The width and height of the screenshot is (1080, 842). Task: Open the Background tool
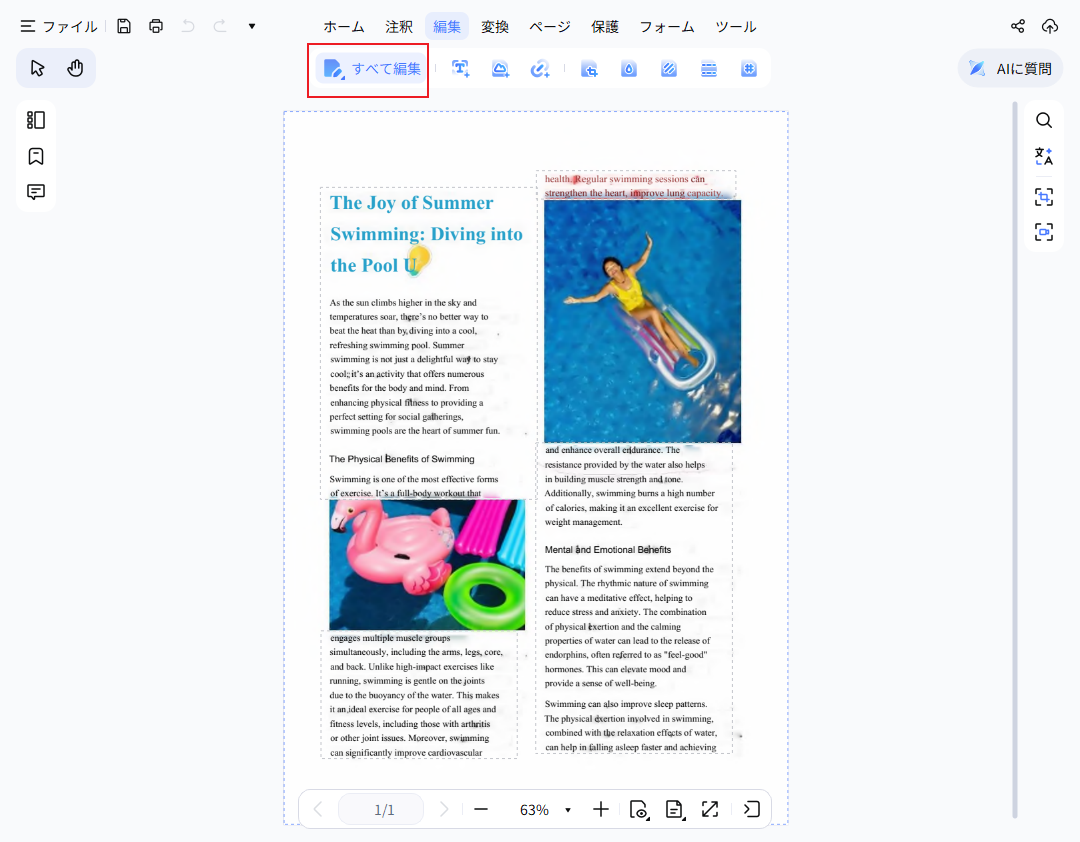click(668, 69)
